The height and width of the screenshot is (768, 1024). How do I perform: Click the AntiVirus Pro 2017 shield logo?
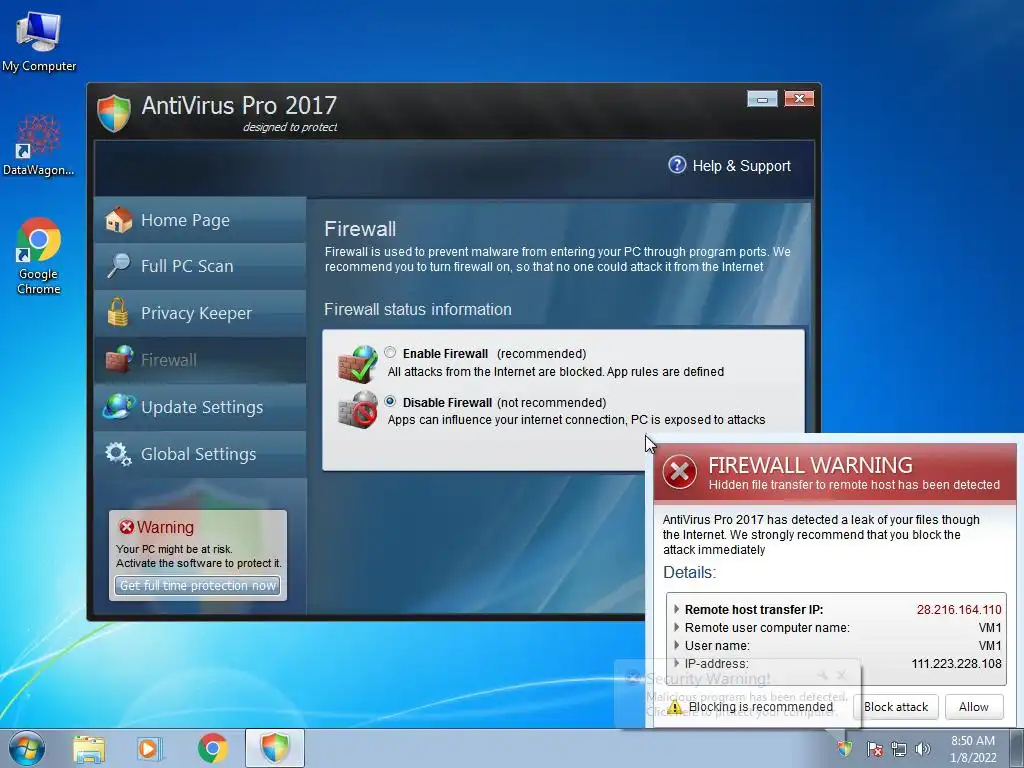point(114,113)
